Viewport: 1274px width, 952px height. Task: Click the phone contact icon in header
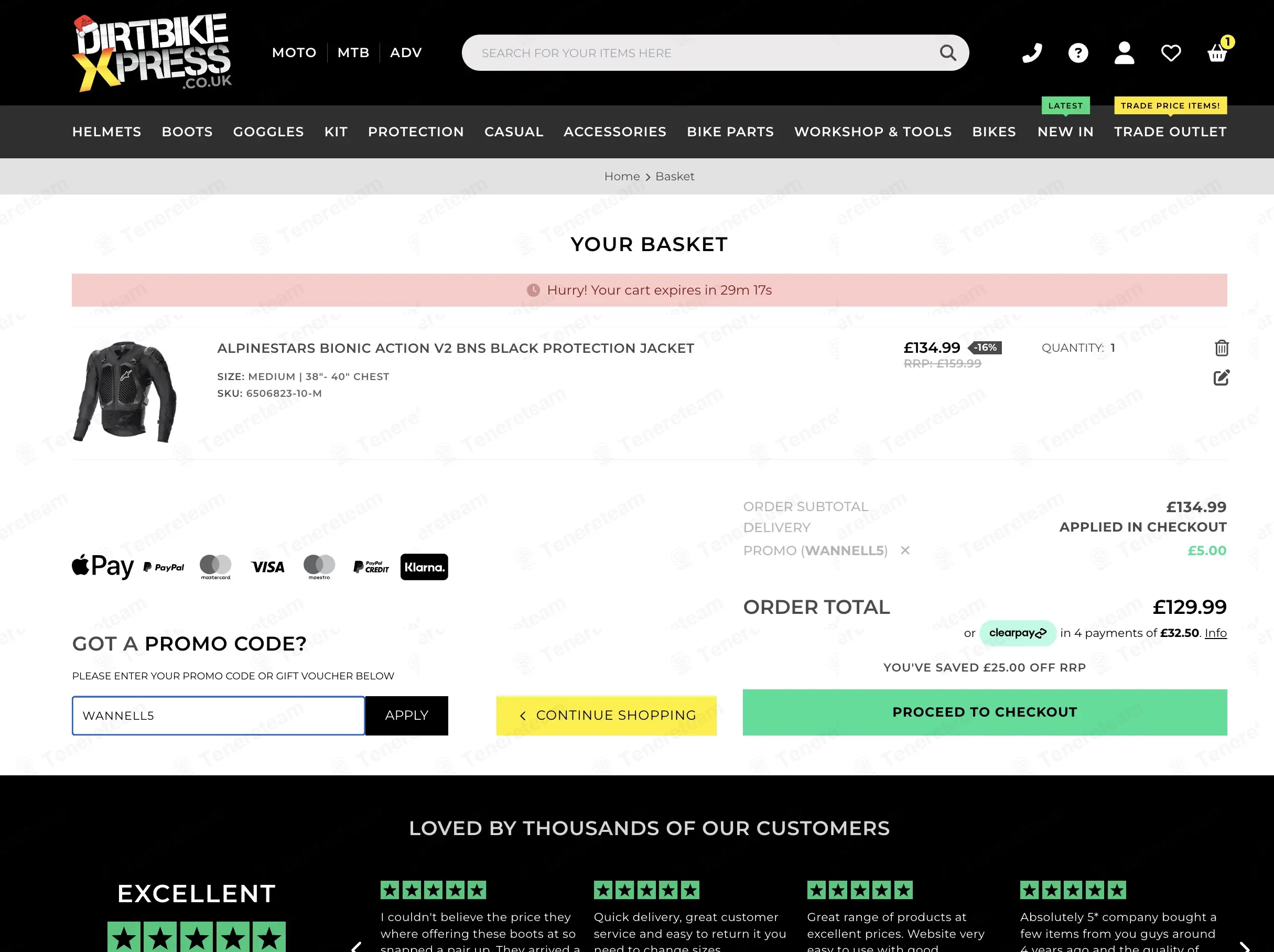[x=1032, y=52]
